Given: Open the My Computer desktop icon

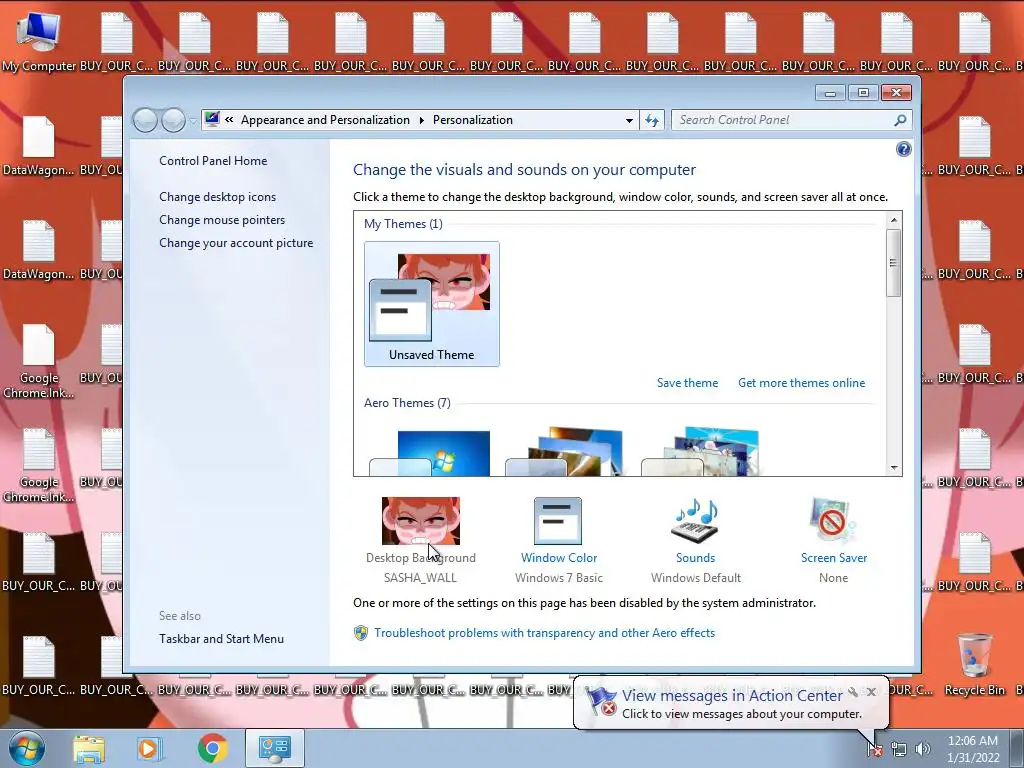Looking at the screenshot, I should click(x=39, y=40).
